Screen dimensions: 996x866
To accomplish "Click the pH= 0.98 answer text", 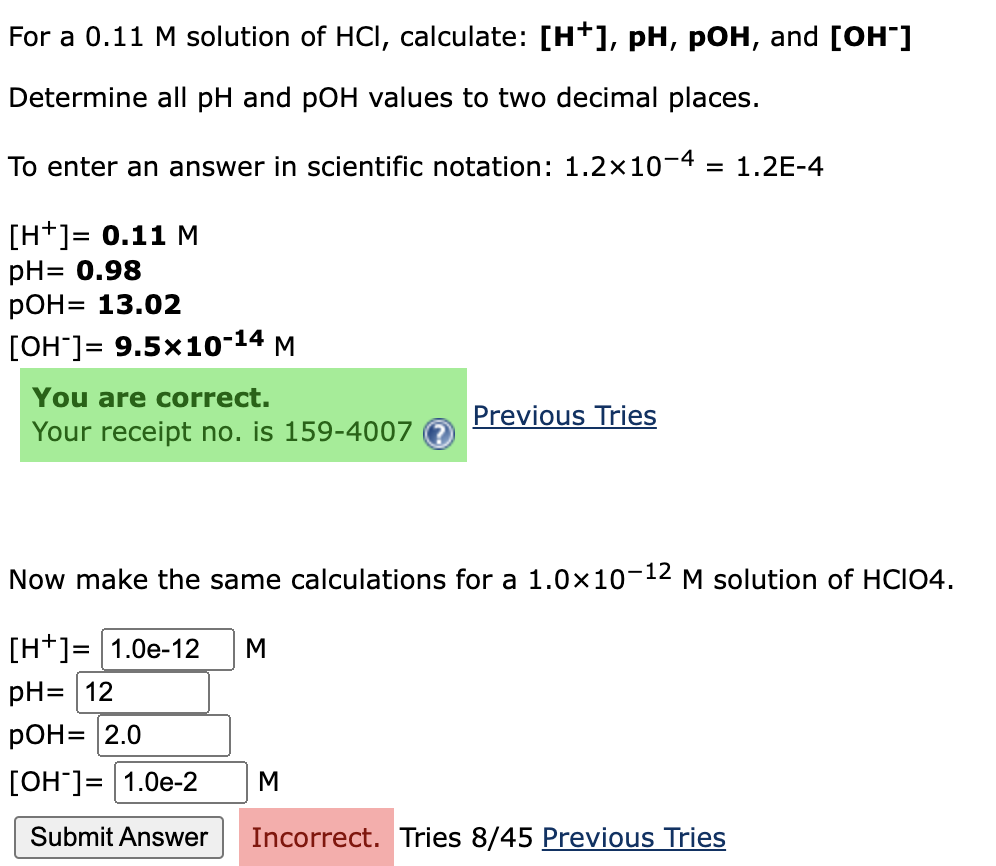I will tap(75, 271).
